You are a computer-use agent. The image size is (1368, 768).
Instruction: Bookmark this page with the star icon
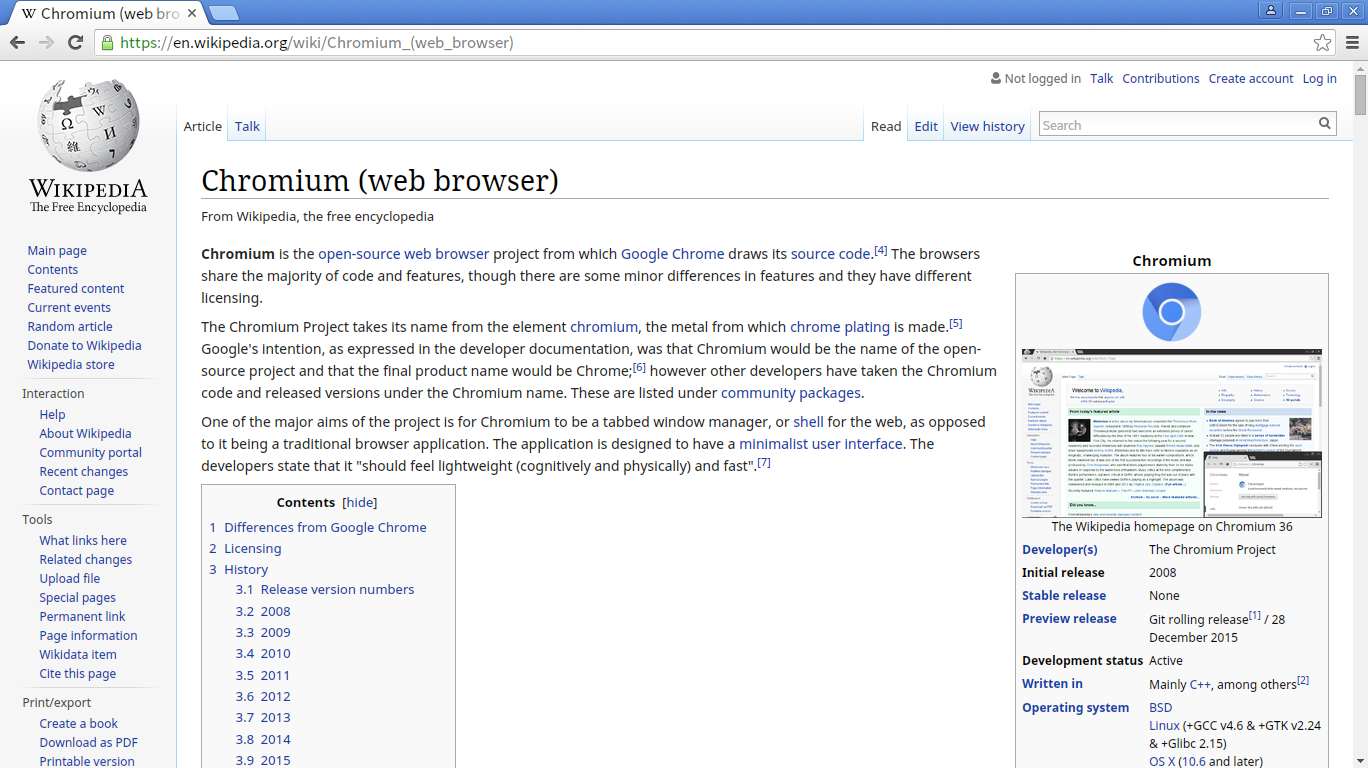[x=1322, y=42]
